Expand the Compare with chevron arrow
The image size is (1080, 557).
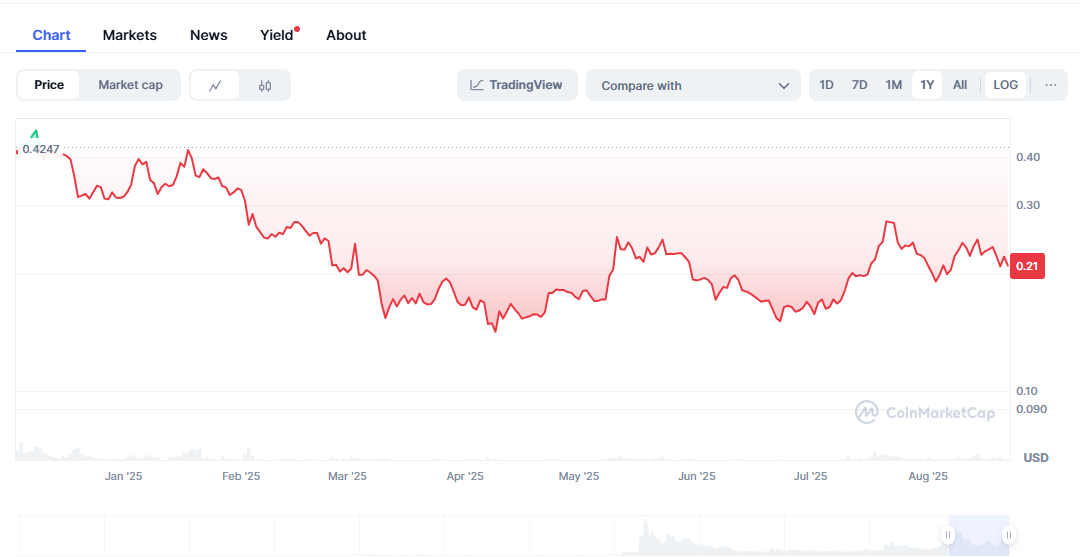(784, 85)
